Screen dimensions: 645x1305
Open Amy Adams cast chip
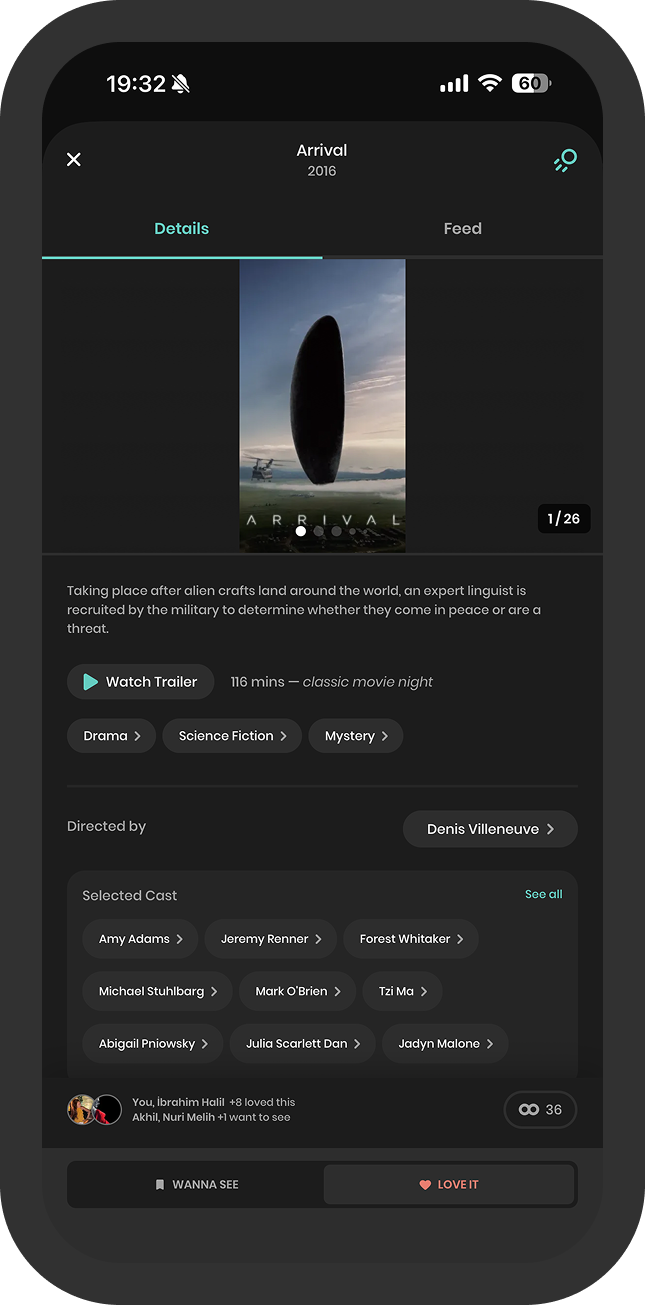point(140,939)
